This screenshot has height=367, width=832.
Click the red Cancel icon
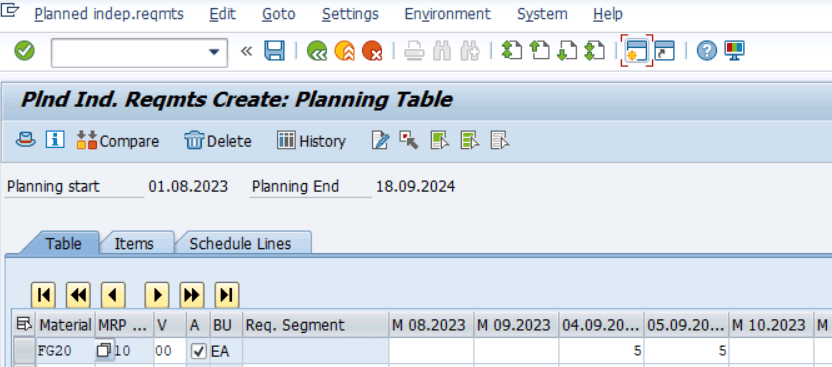tap(372, 51)
